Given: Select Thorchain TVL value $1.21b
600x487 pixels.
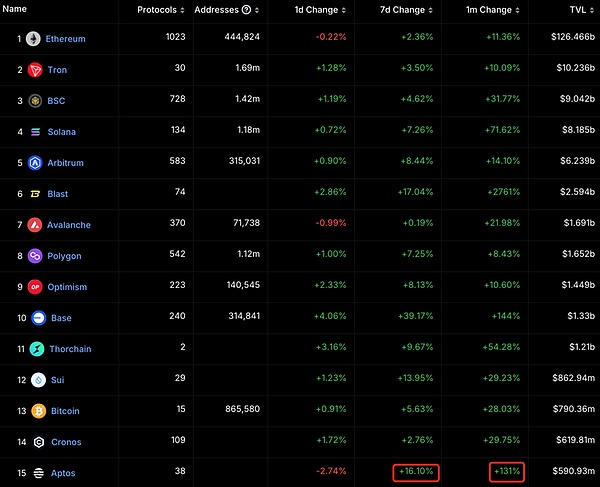Looking at the screenshot, I should [x=582, y=347].
